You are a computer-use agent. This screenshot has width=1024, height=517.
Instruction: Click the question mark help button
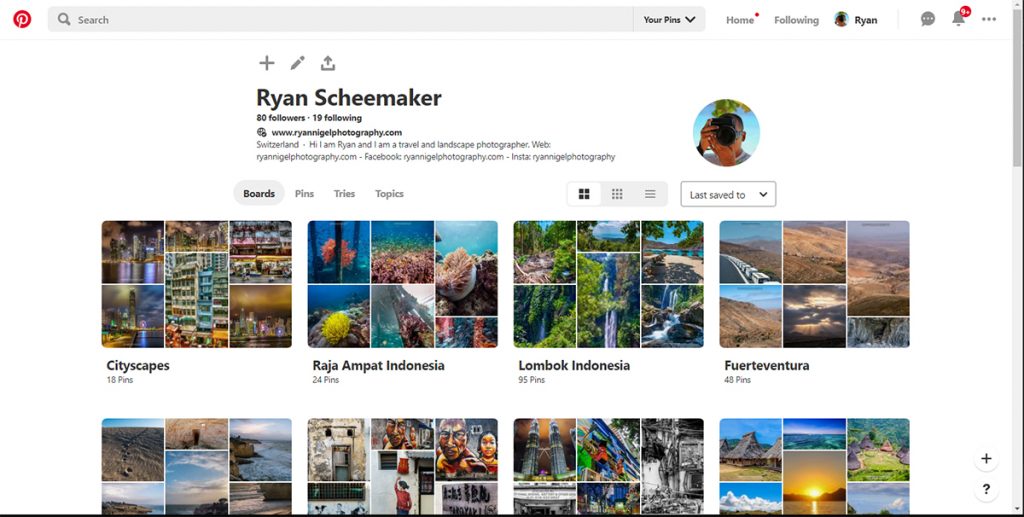986,489
